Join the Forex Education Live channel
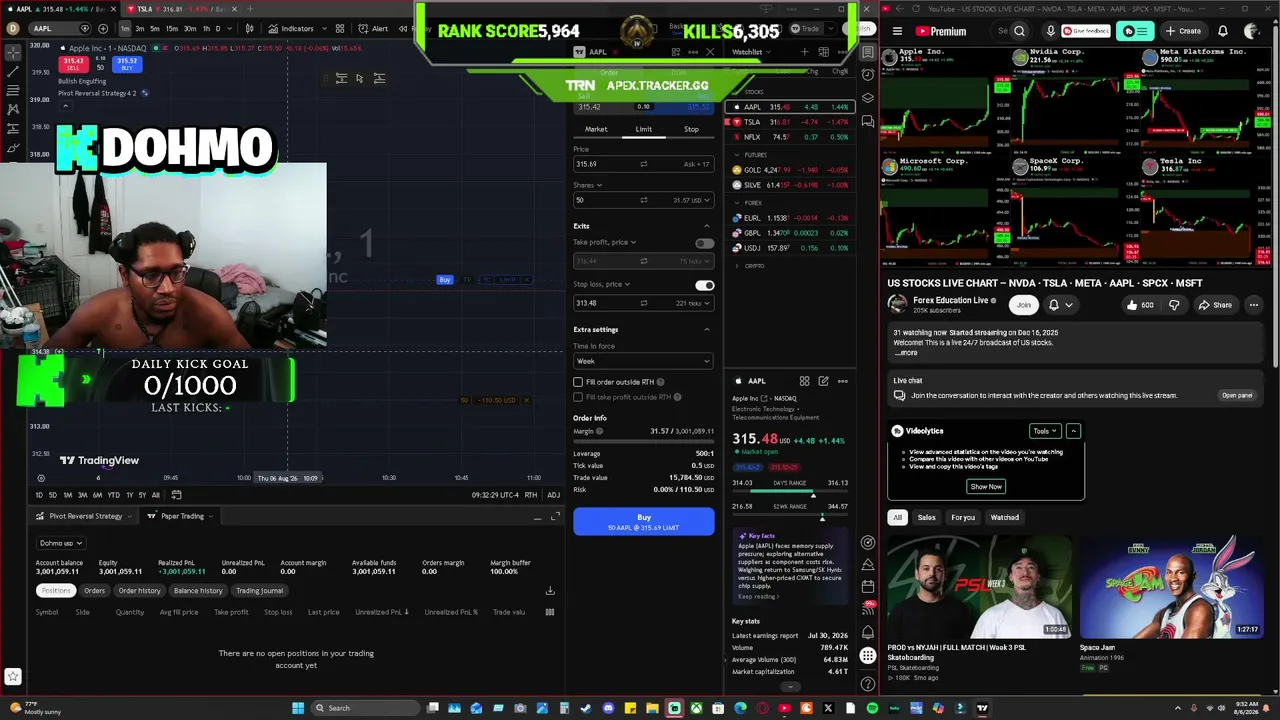Screen dimensions: 1280x720 [1022, 305]
